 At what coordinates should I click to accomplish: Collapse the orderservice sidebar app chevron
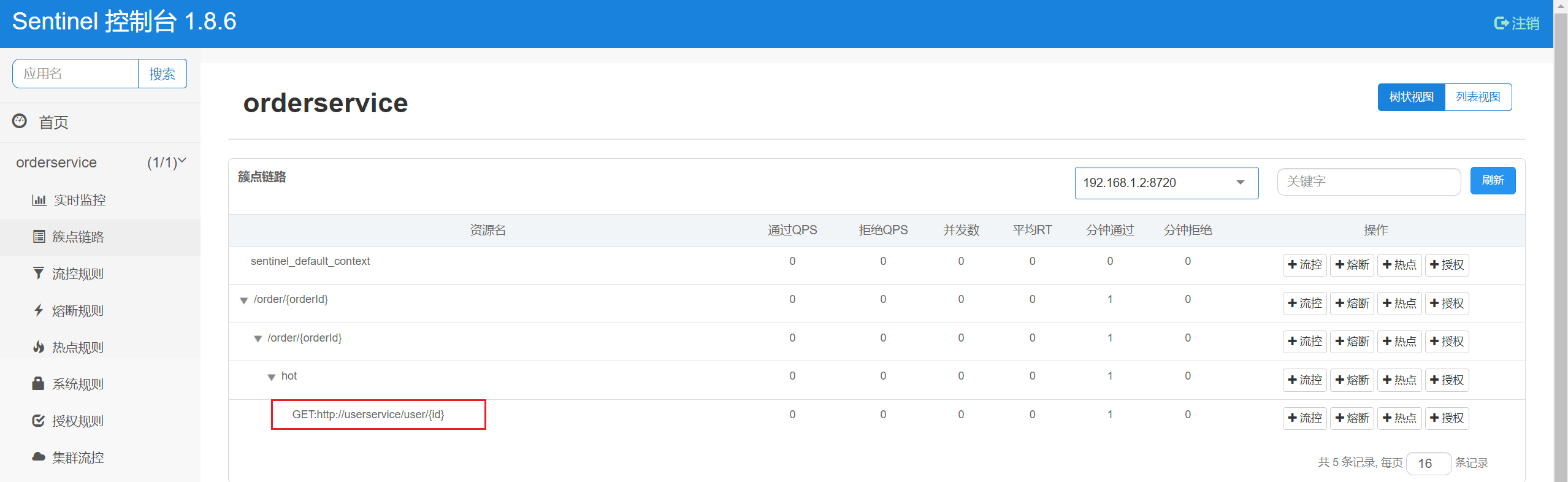tap(182, 161)
